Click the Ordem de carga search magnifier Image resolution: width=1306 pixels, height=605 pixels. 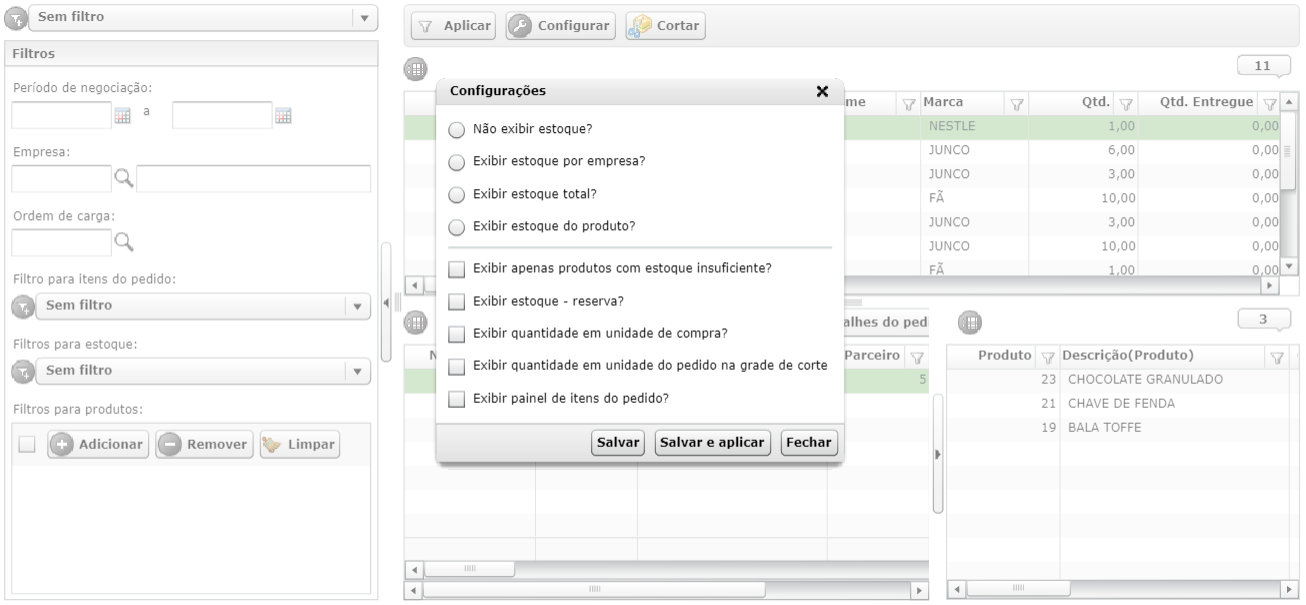point(124,241)
